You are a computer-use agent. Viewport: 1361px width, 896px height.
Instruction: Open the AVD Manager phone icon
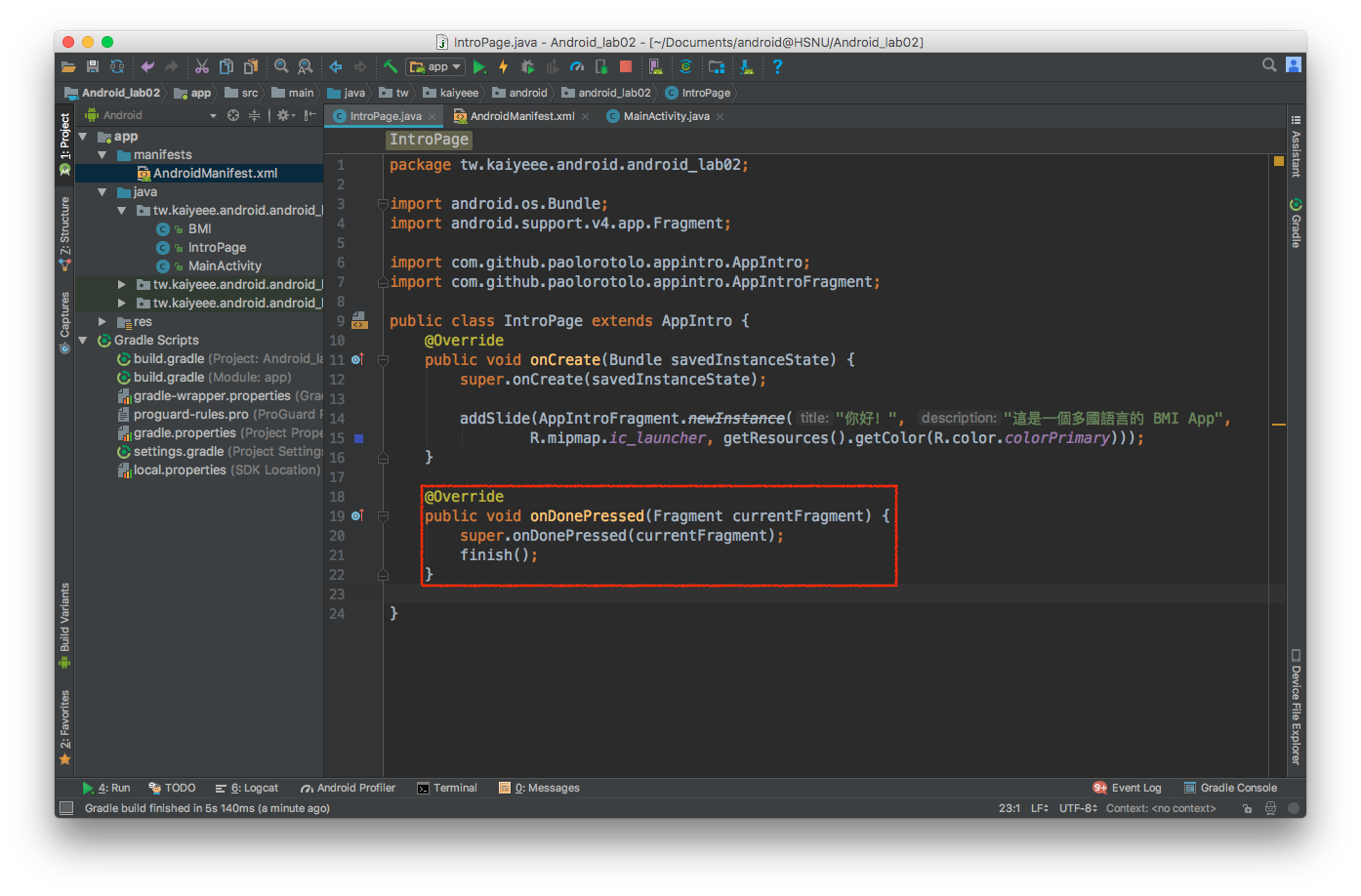[x=656, y=66]
